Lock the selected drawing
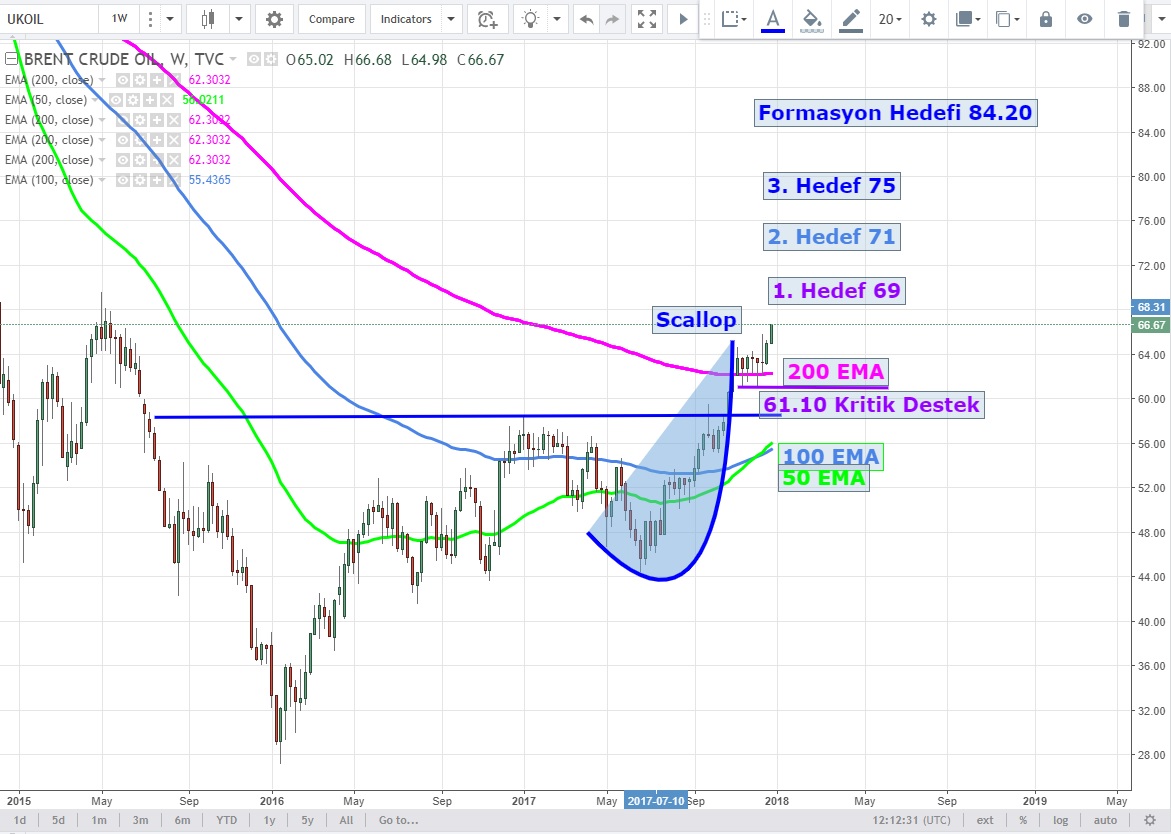 tap(1046, 19)
